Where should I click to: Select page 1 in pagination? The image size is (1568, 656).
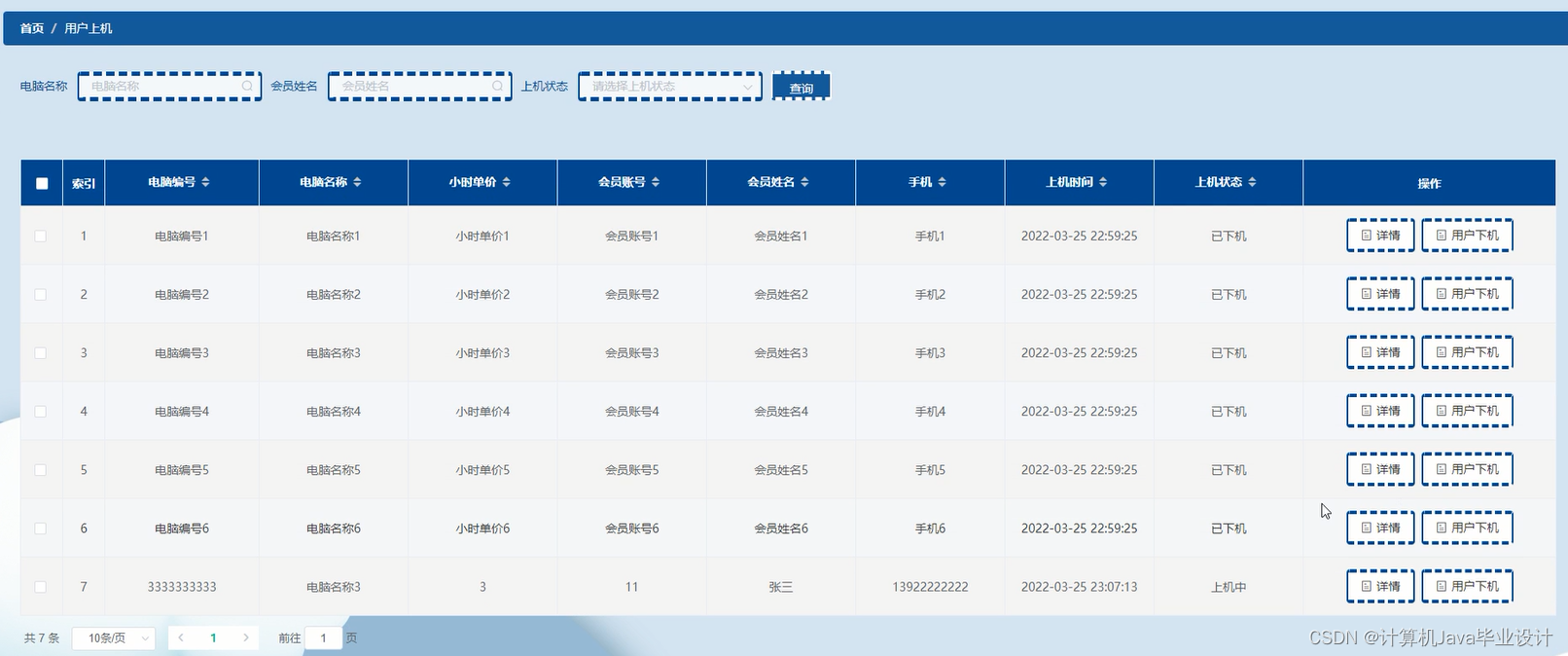point(213,638)
